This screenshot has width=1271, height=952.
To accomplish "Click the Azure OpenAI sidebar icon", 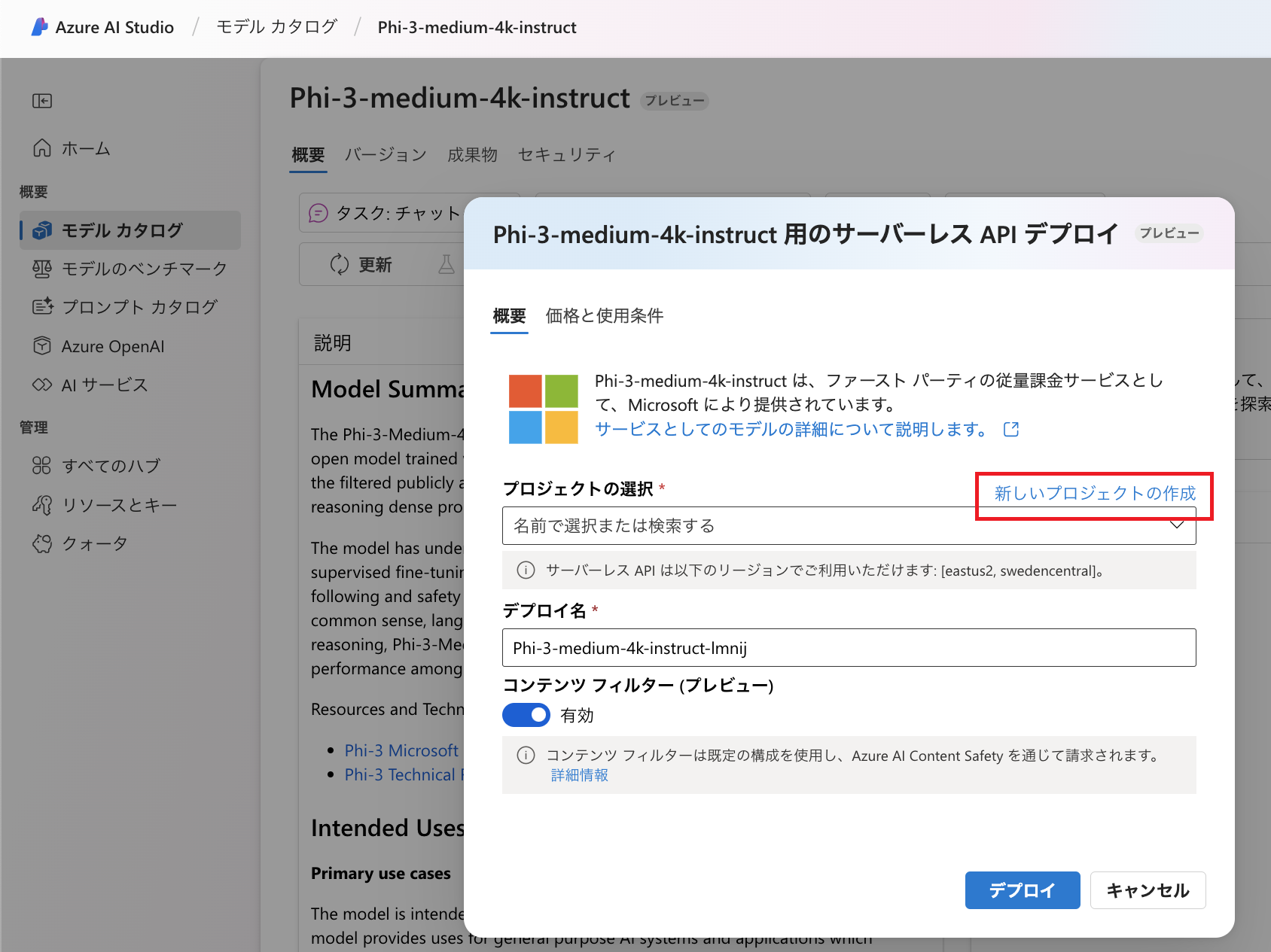I will tap(42, 345).
